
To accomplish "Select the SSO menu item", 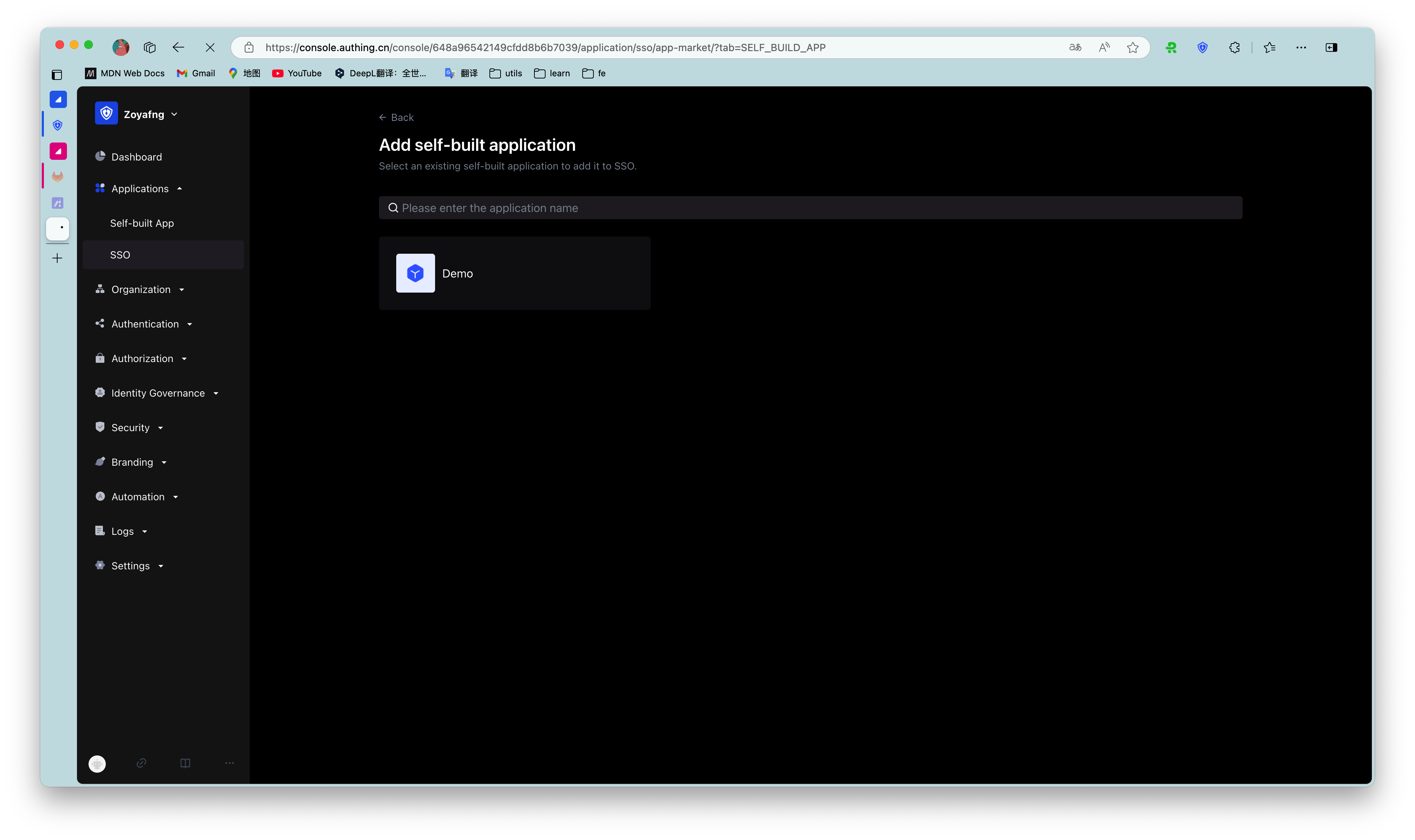I will [120, 255].
